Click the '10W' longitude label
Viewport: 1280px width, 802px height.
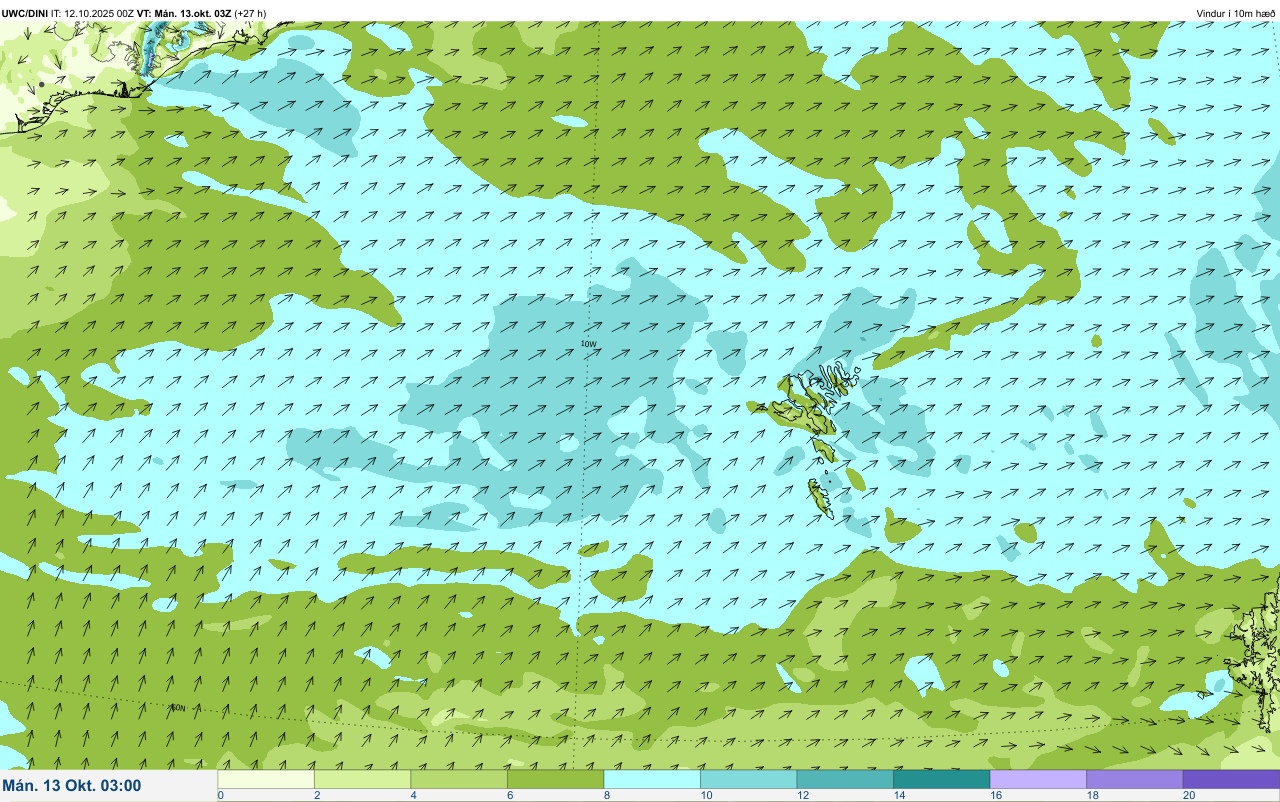pyautogui.click(x=589, y=344)
